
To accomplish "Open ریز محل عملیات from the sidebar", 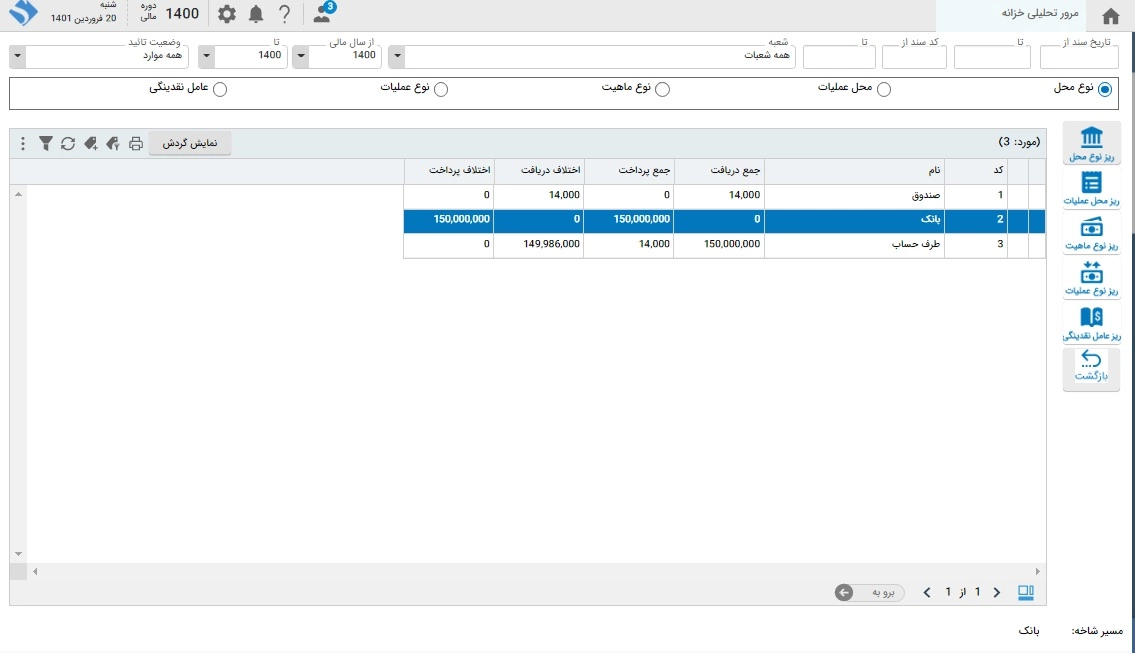I will [1092, 187].
